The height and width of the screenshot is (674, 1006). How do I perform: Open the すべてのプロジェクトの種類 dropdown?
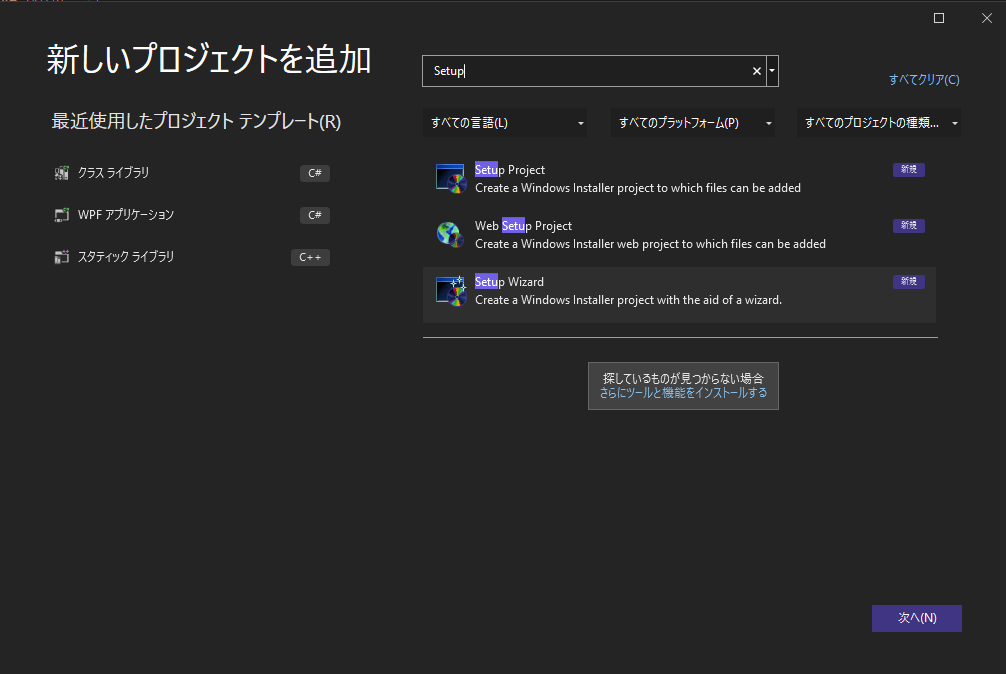[878, 122]
